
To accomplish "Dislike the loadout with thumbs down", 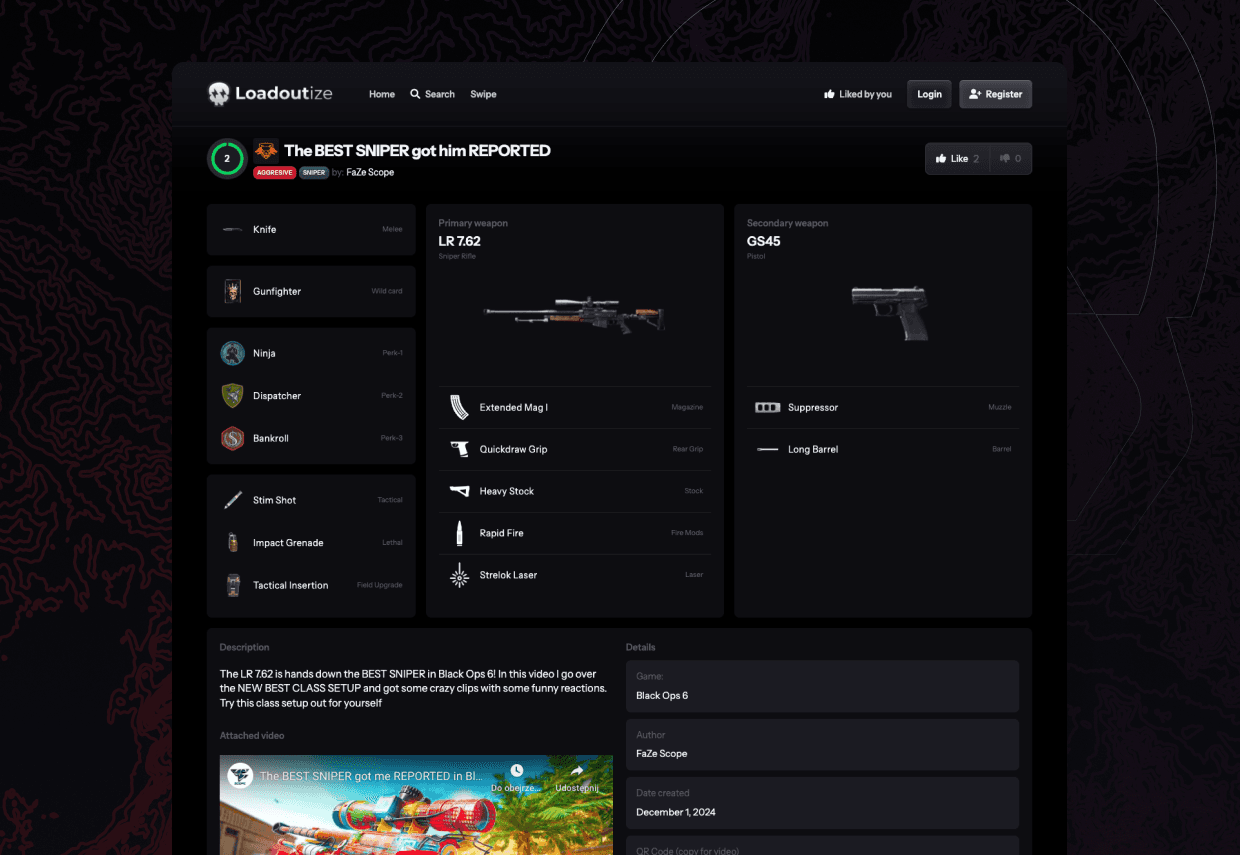I will [1011, 158].
